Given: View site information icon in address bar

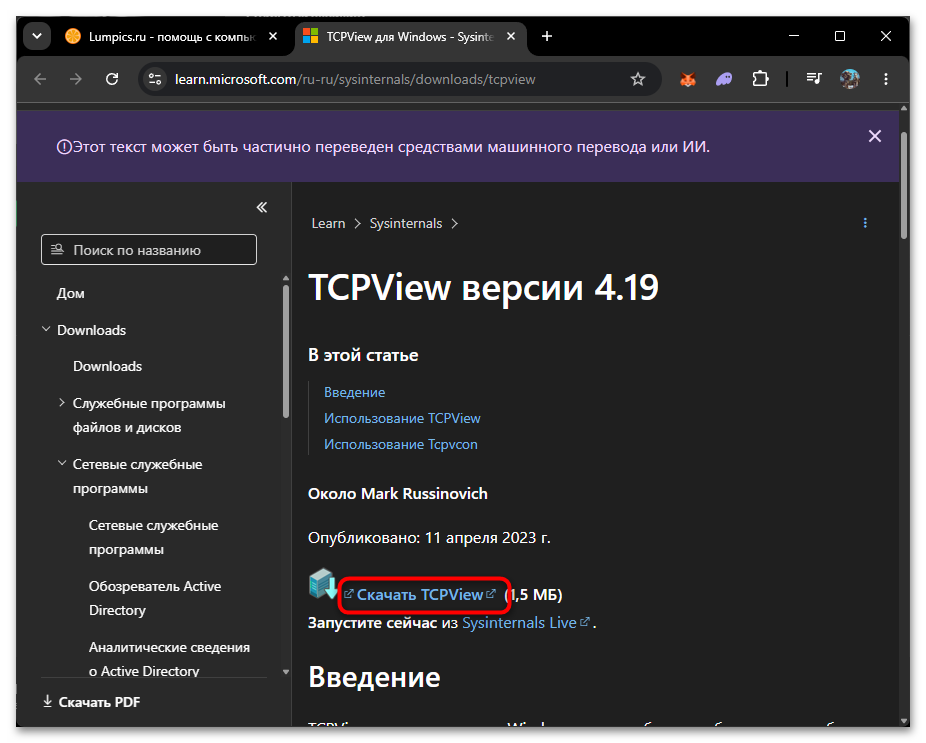Looking at the screenshot, I should coord(155,79).
